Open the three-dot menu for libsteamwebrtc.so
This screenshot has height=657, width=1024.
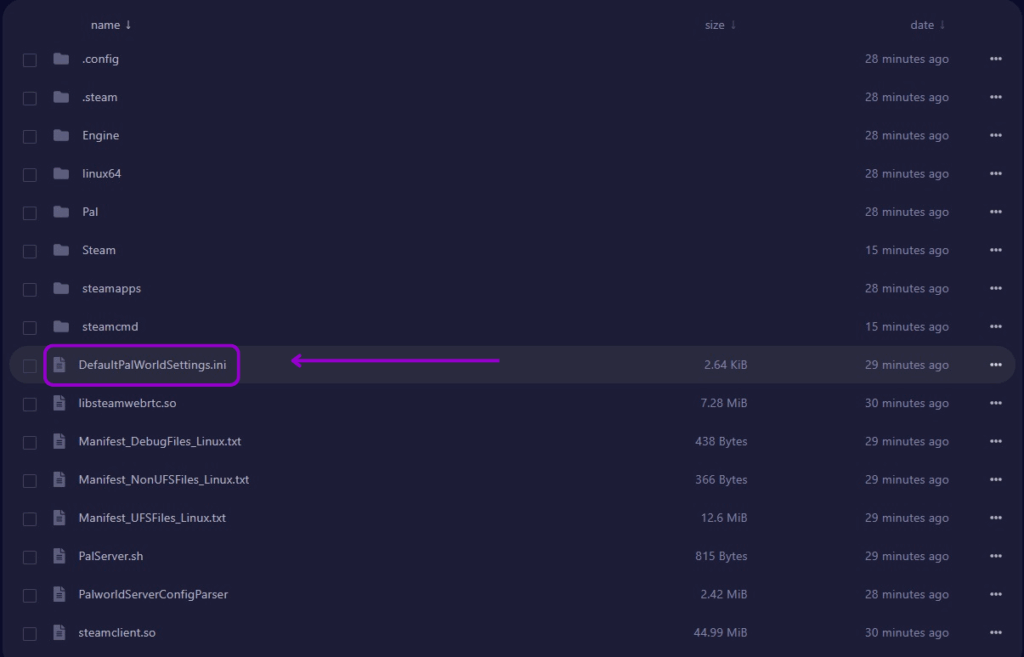(996, 403)
